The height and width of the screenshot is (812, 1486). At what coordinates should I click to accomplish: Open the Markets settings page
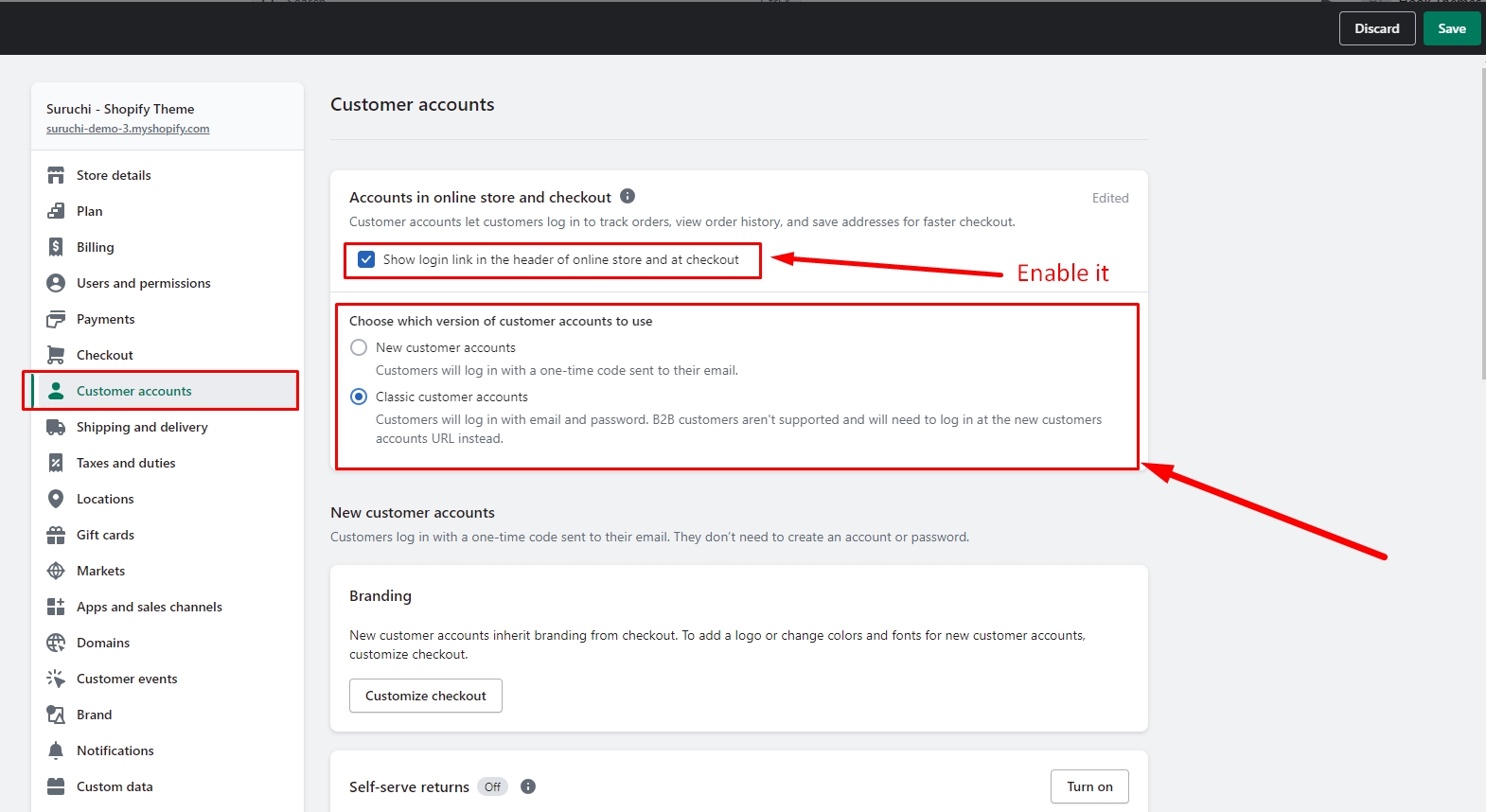click(x=100, y=571)
